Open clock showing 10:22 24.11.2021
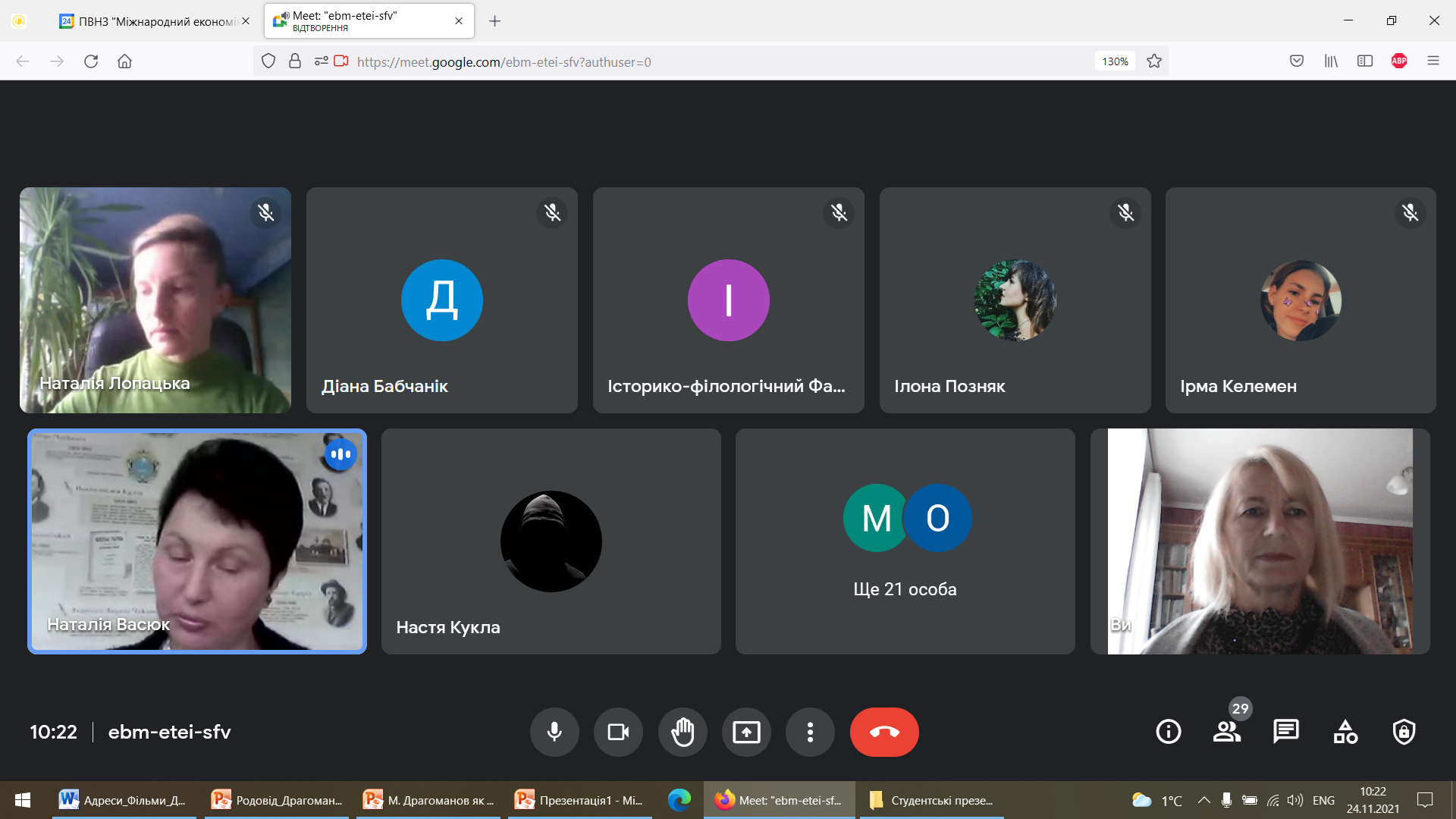 (x=1373, y=800)
